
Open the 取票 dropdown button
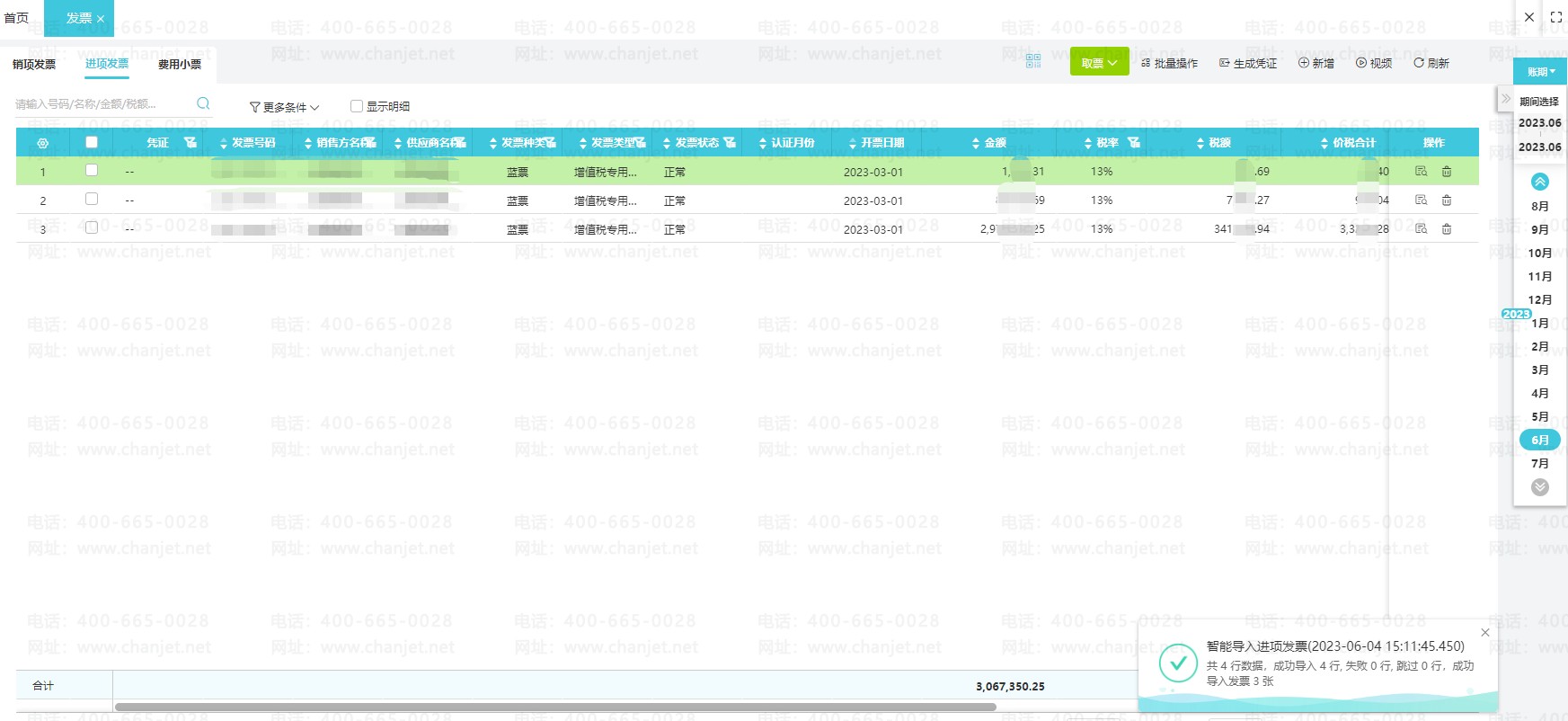coord(1099,62)
